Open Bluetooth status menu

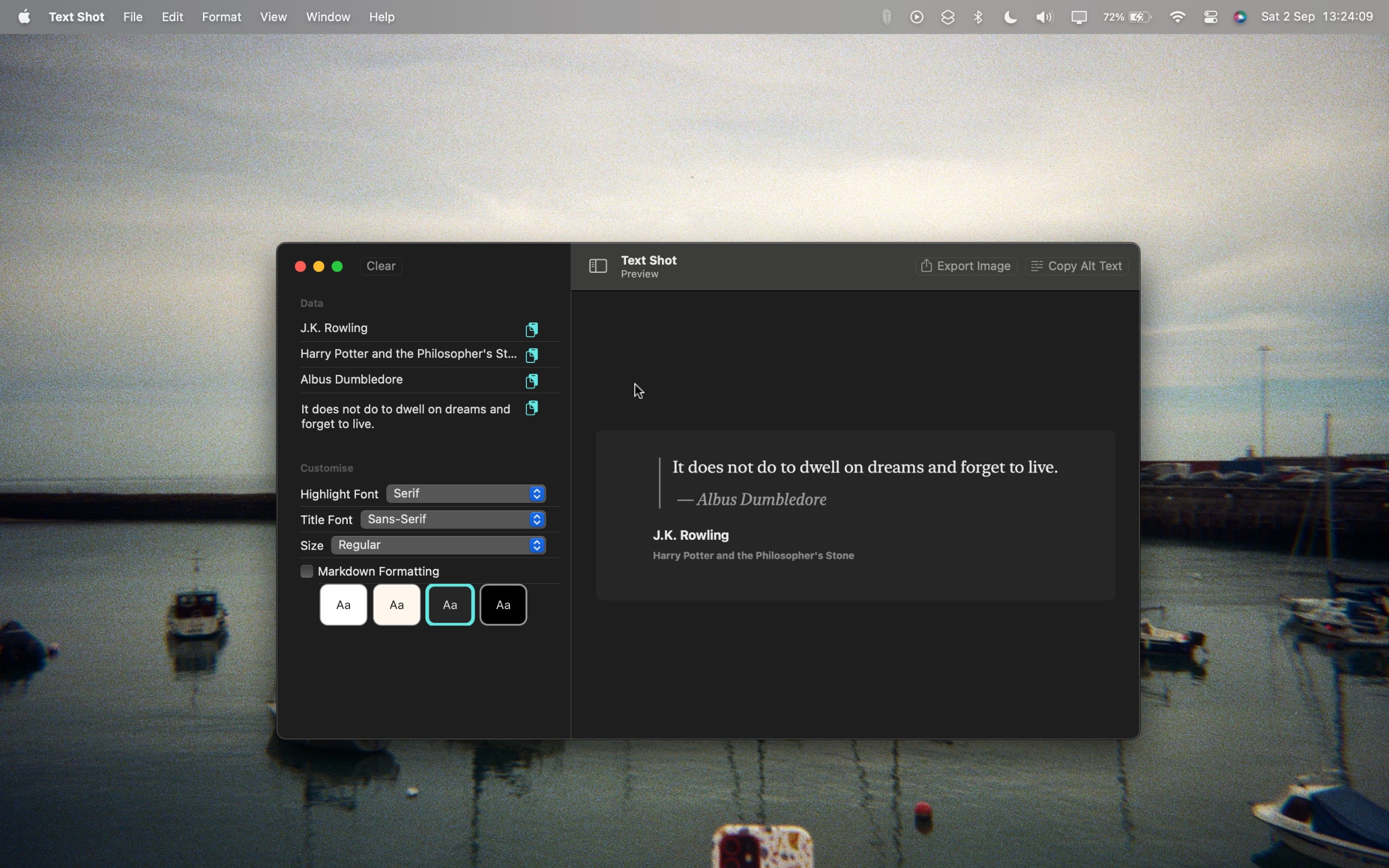(x=978, y=17)
